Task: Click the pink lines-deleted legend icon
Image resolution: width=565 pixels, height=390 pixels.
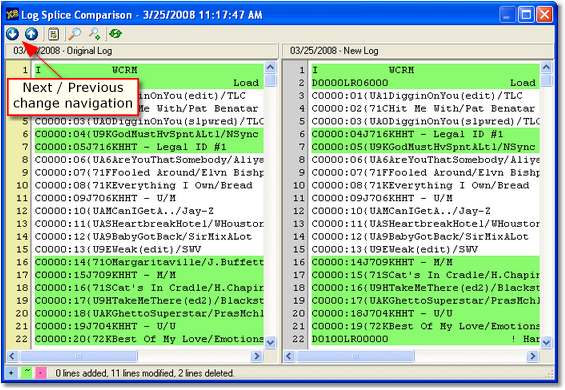Action: [41, 373]
